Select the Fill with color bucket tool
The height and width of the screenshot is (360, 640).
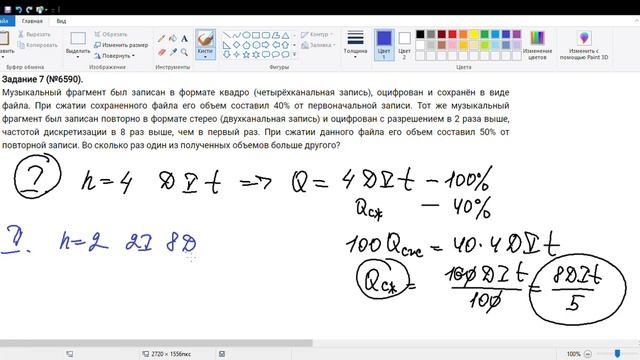tap(173, 39)
